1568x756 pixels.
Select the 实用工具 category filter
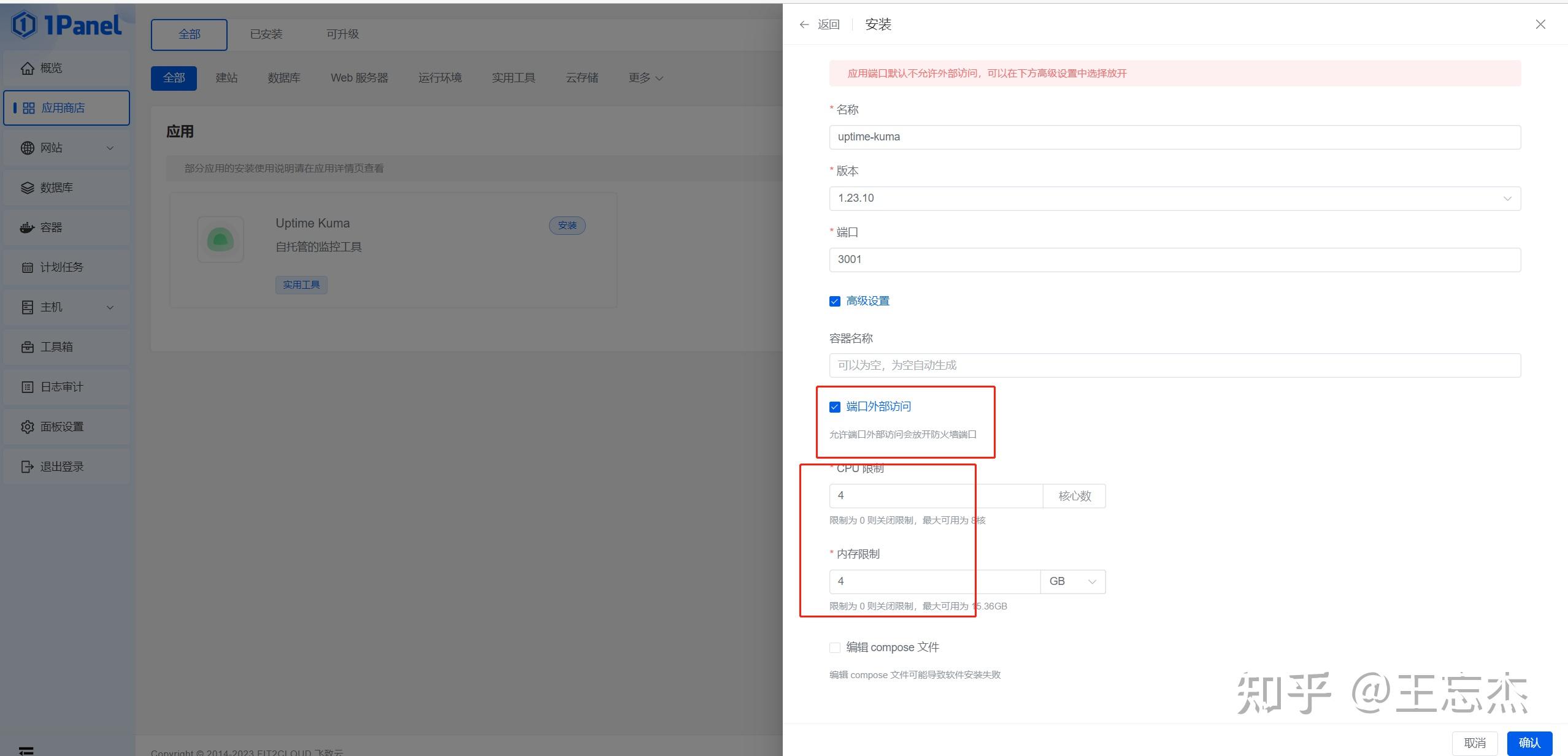513,77
